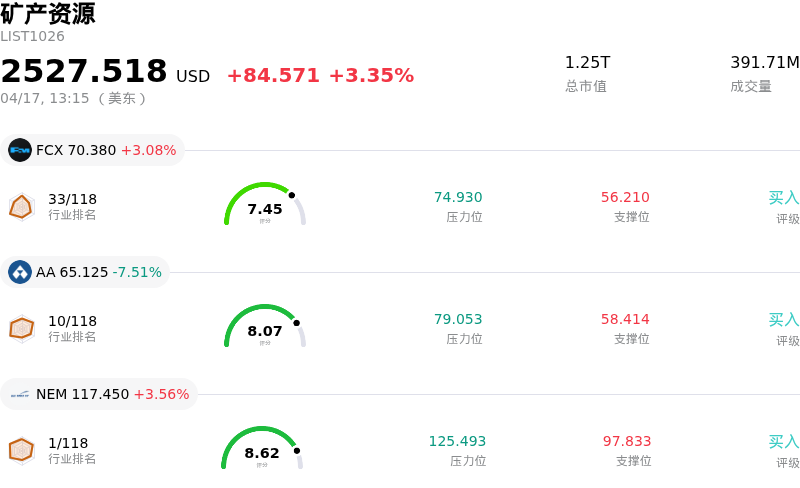
Task: Click the FCX 7.45 score gauge
Action: pyautogui.click(x=264, y=205)
